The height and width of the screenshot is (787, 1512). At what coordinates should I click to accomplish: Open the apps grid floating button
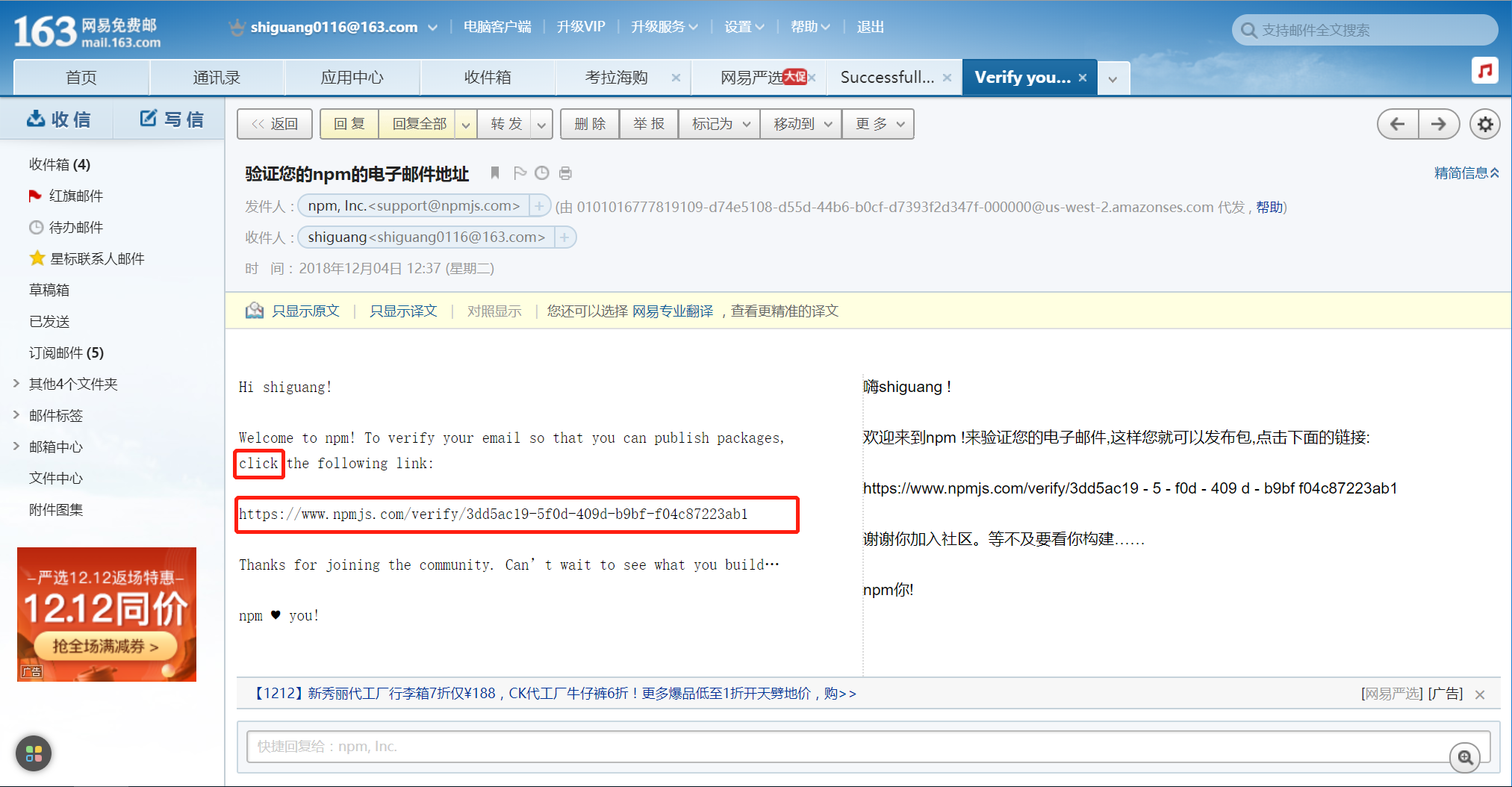(34, 753)
